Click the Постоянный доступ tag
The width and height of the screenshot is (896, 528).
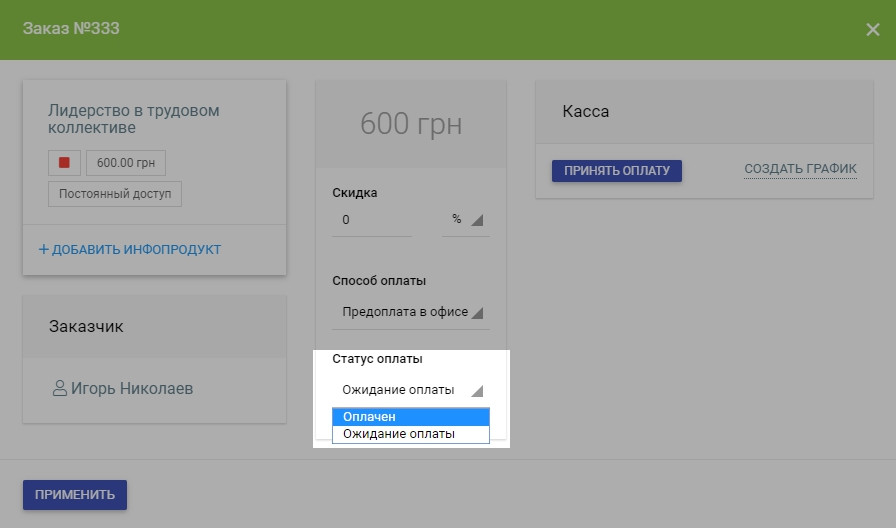(115, 194)
